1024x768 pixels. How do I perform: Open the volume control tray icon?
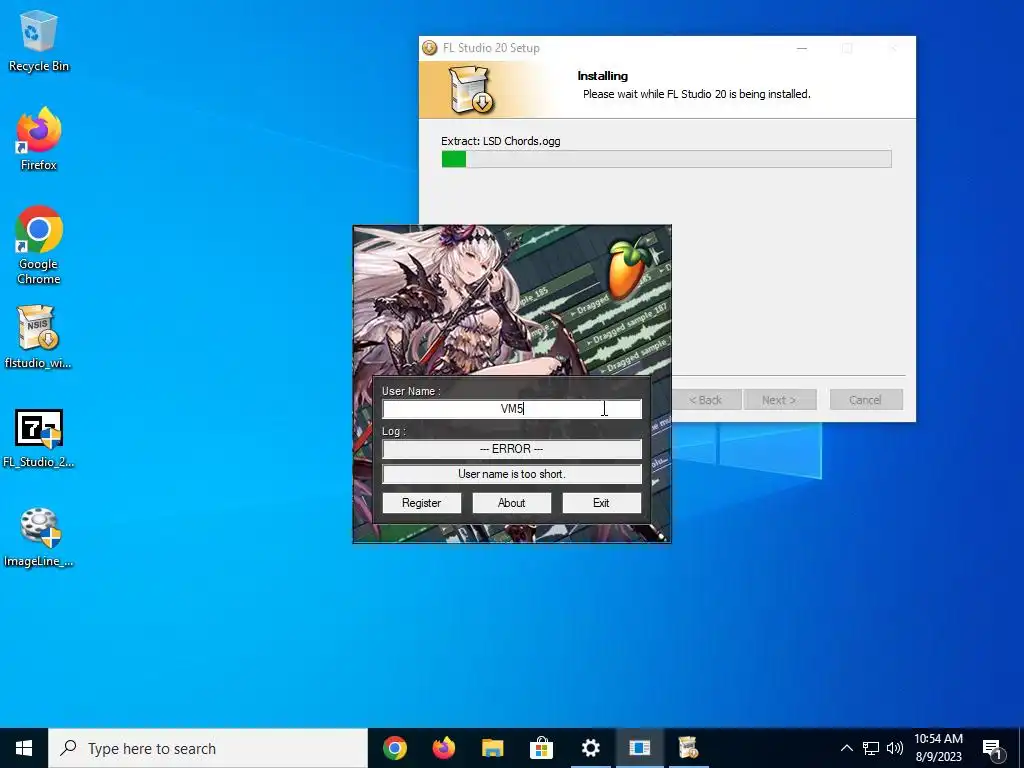[895, 748]
